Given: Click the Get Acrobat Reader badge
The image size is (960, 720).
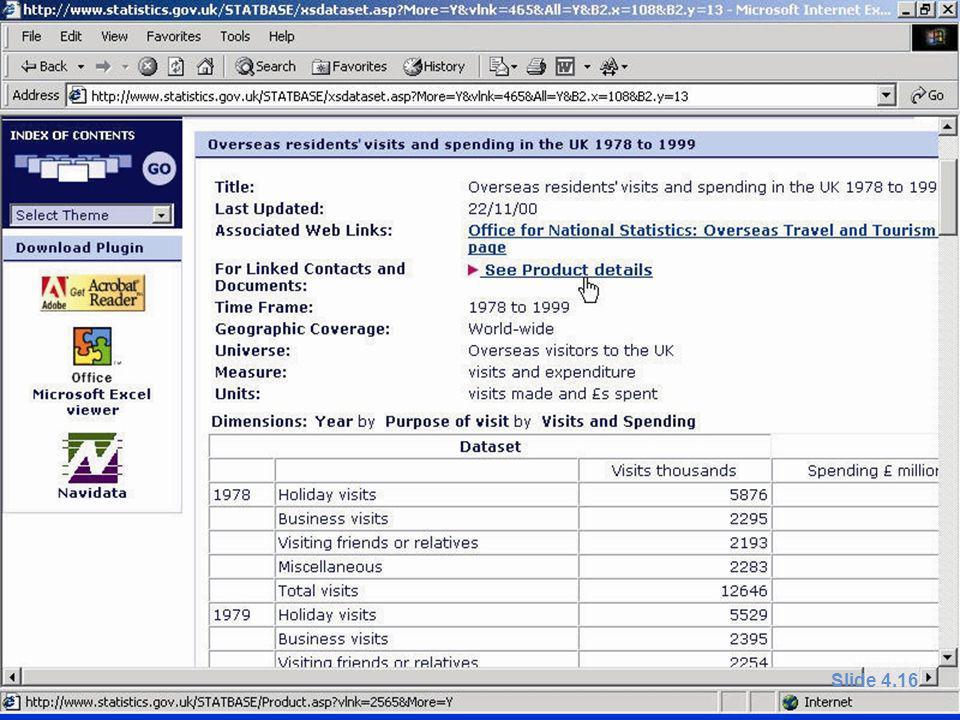Looking at the screenshot, I should 92,293.
